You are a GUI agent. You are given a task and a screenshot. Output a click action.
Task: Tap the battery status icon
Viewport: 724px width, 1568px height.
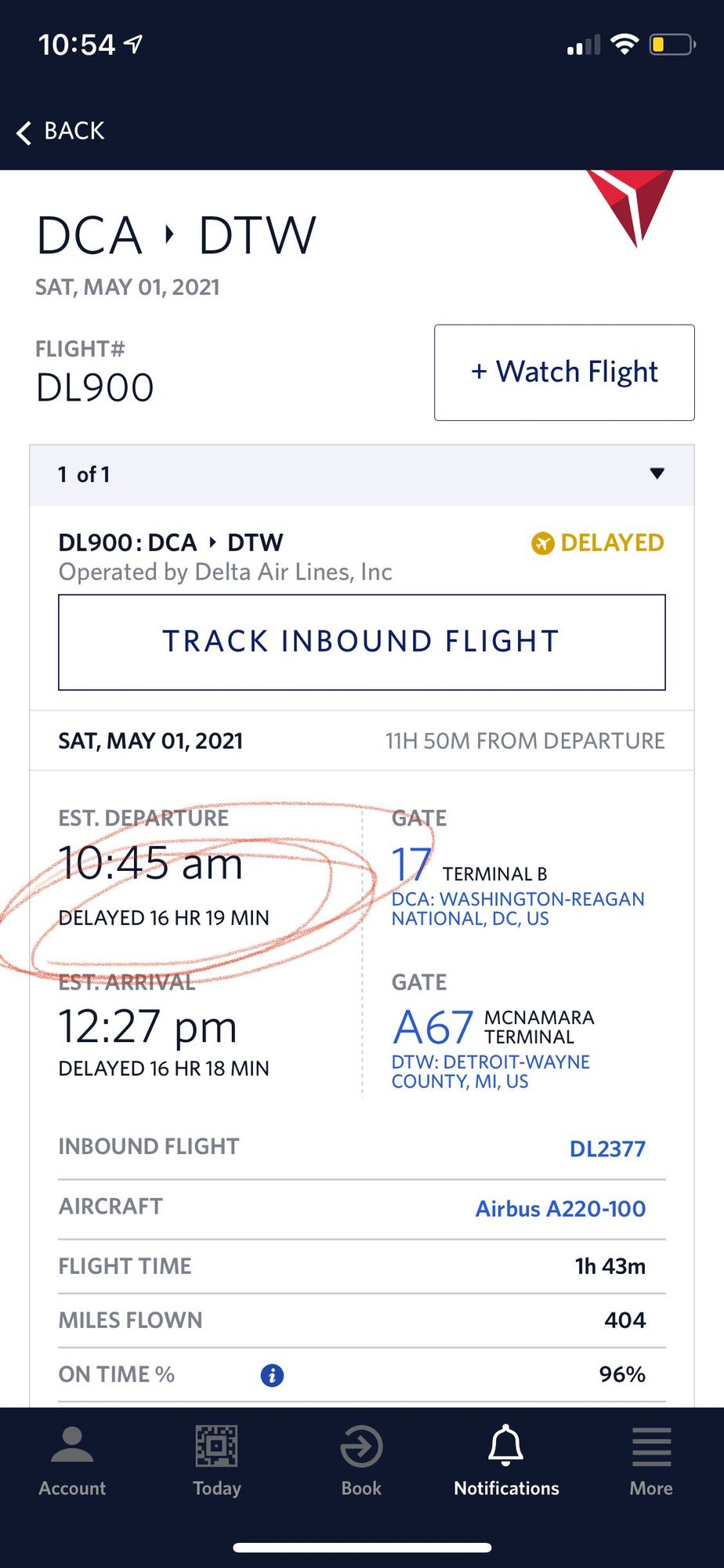tap(672, 45)
